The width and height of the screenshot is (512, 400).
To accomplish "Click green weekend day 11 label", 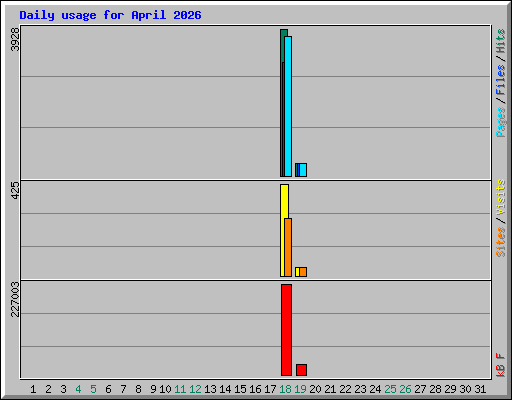I will 180,389.
